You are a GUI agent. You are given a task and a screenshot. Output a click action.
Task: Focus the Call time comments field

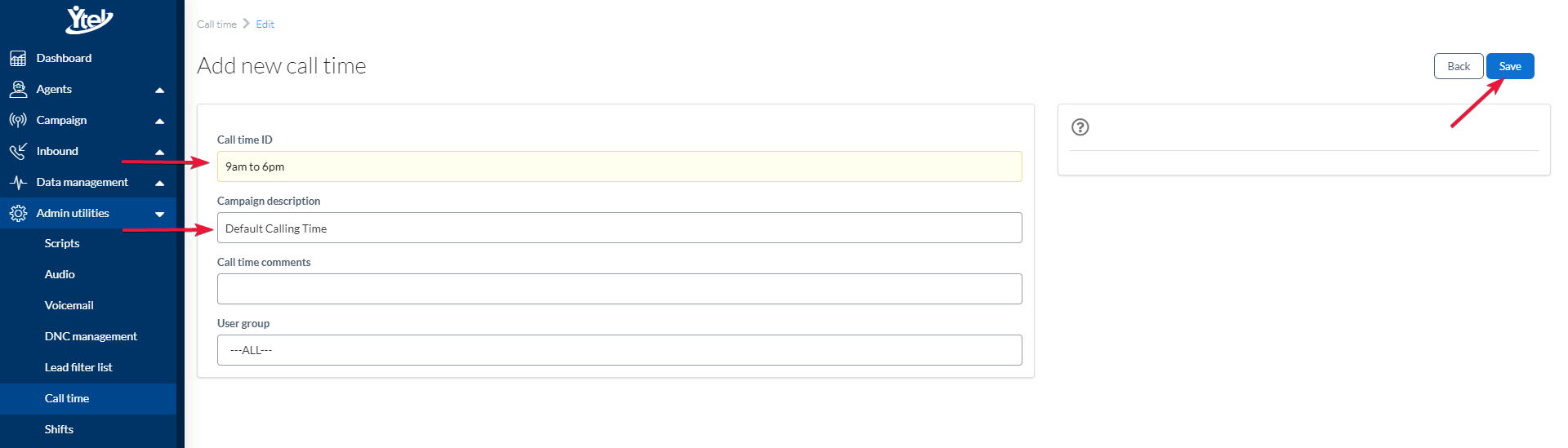pyautogui.click(x=619, y=289)
